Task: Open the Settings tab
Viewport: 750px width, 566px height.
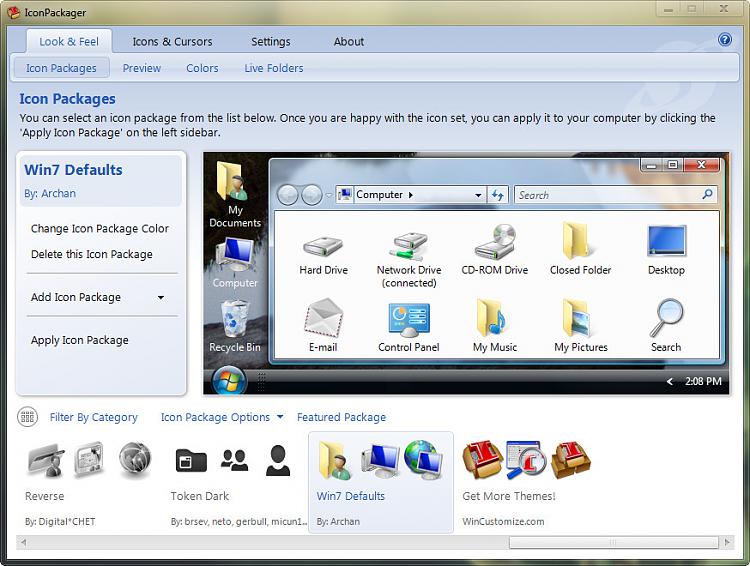Action: click(x=271, y=42)
